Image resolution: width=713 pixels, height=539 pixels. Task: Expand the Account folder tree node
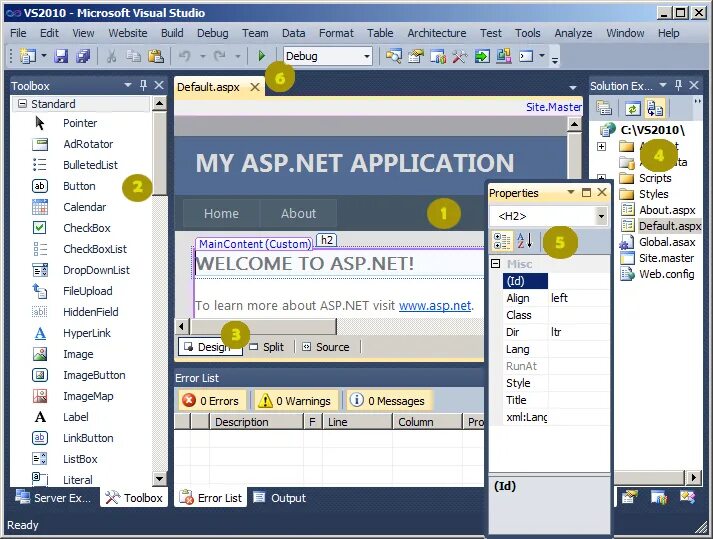tap(601, 146)
